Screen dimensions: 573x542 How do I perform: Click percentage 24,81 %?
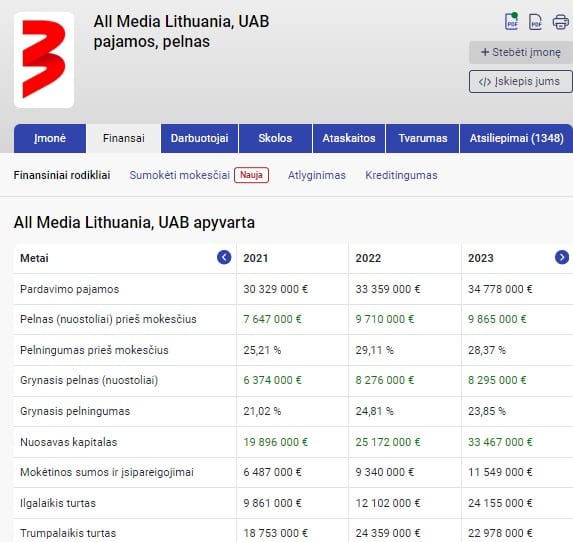(x=375, y=411)
